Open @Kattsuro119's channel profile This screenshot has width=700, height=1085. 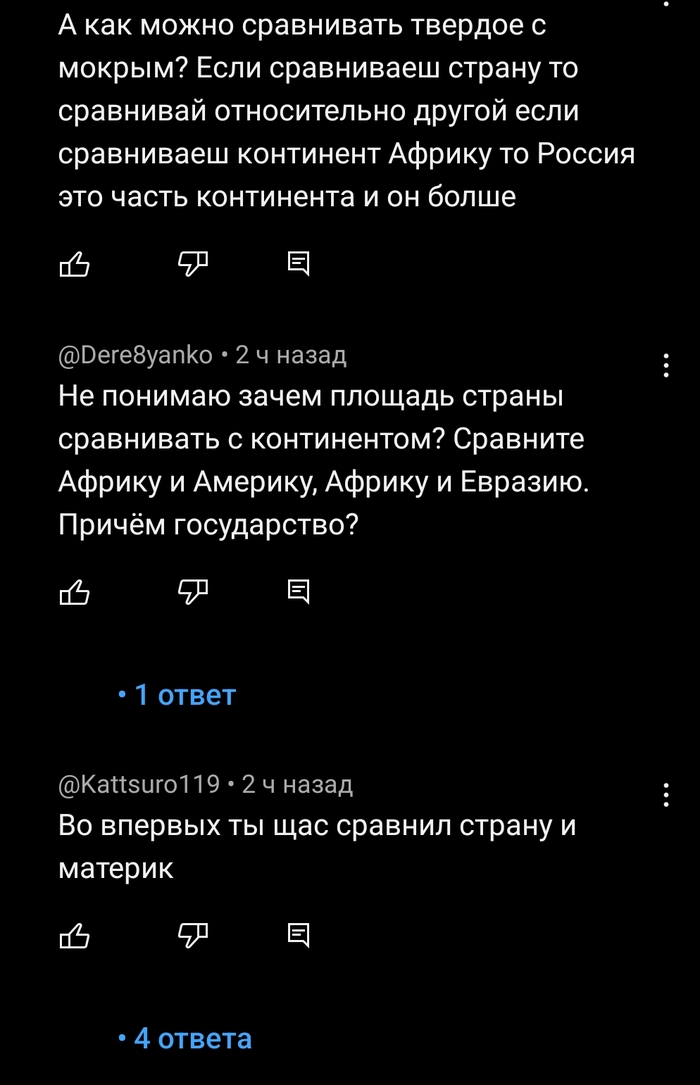pyautogui.click(x=140, y=784)
